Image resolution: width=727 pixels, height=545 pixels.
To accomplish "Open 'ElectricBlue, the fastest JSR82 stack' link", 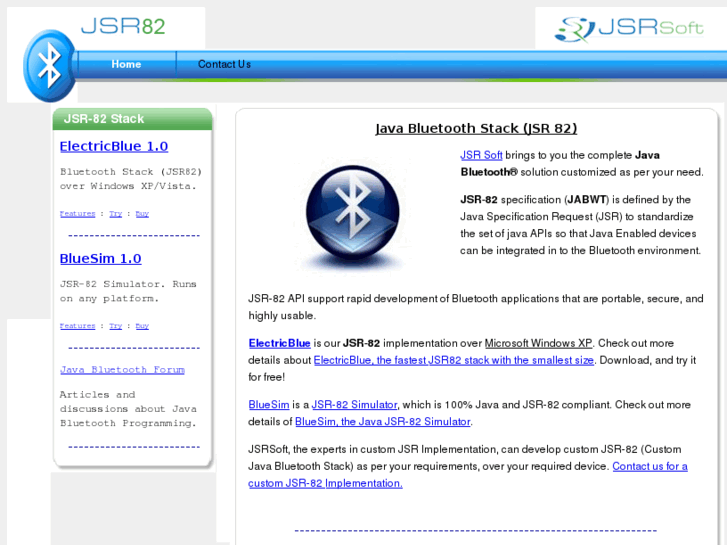I will (454, 360).
